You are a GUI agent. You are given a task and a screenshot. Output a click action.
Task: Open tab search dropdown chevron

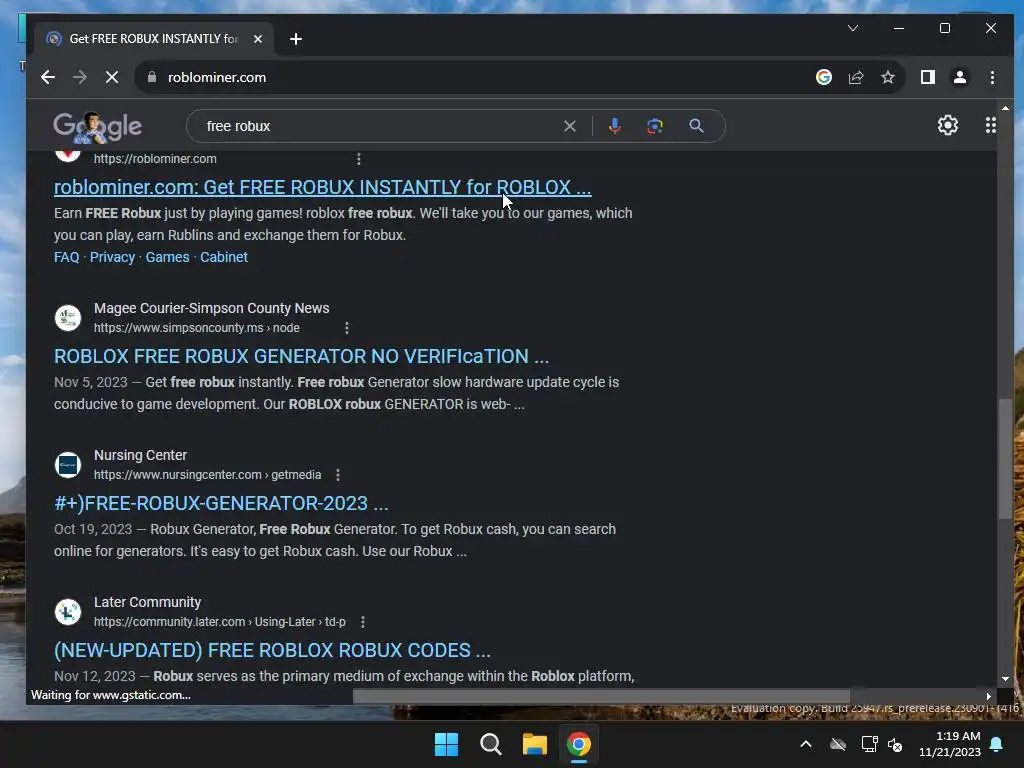pos(852,28)
